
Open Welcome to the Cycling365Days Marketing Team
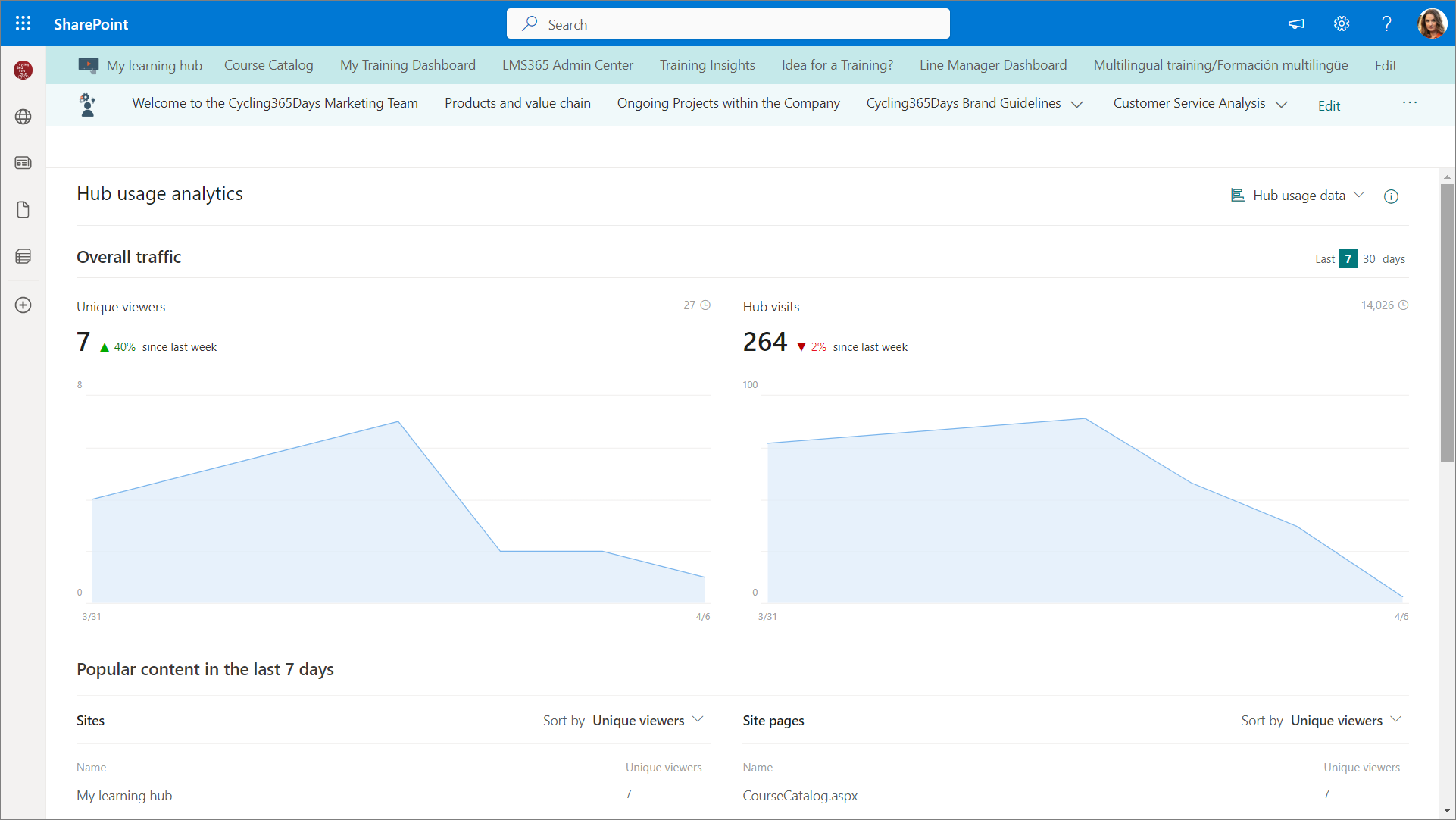275,103
